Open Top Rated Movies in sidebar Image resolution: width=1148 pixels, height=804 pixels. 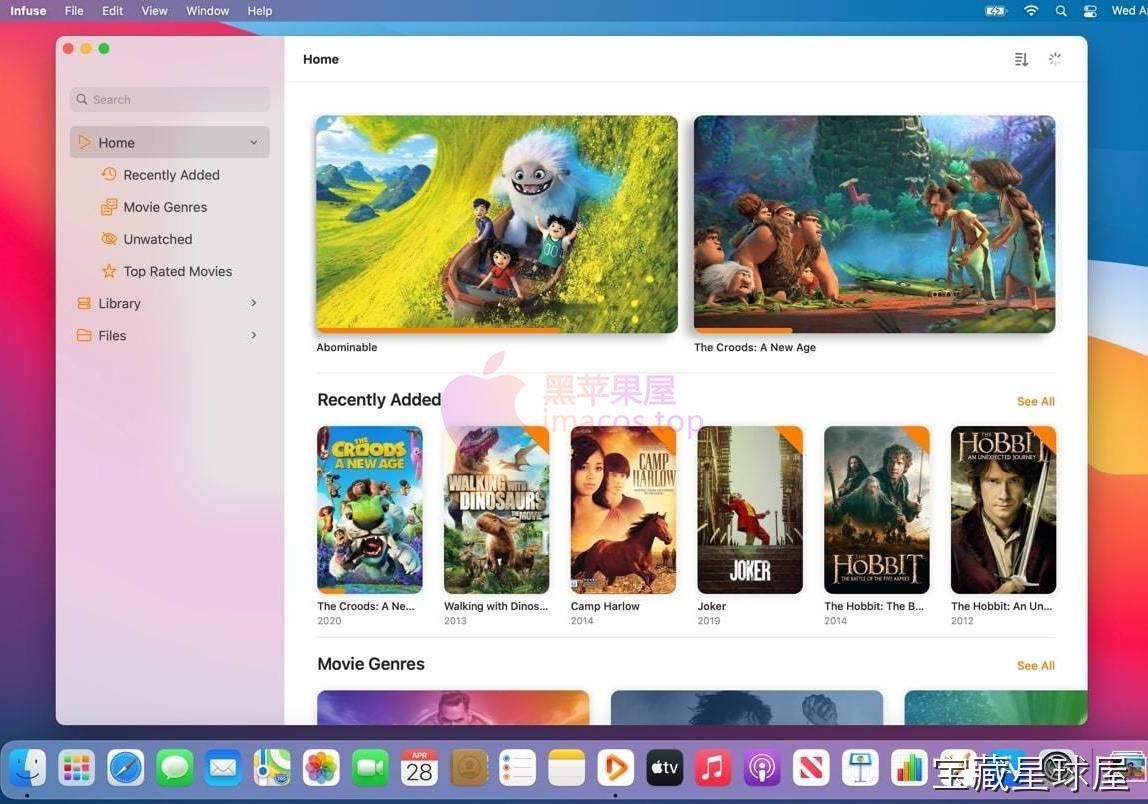[177, 272]
